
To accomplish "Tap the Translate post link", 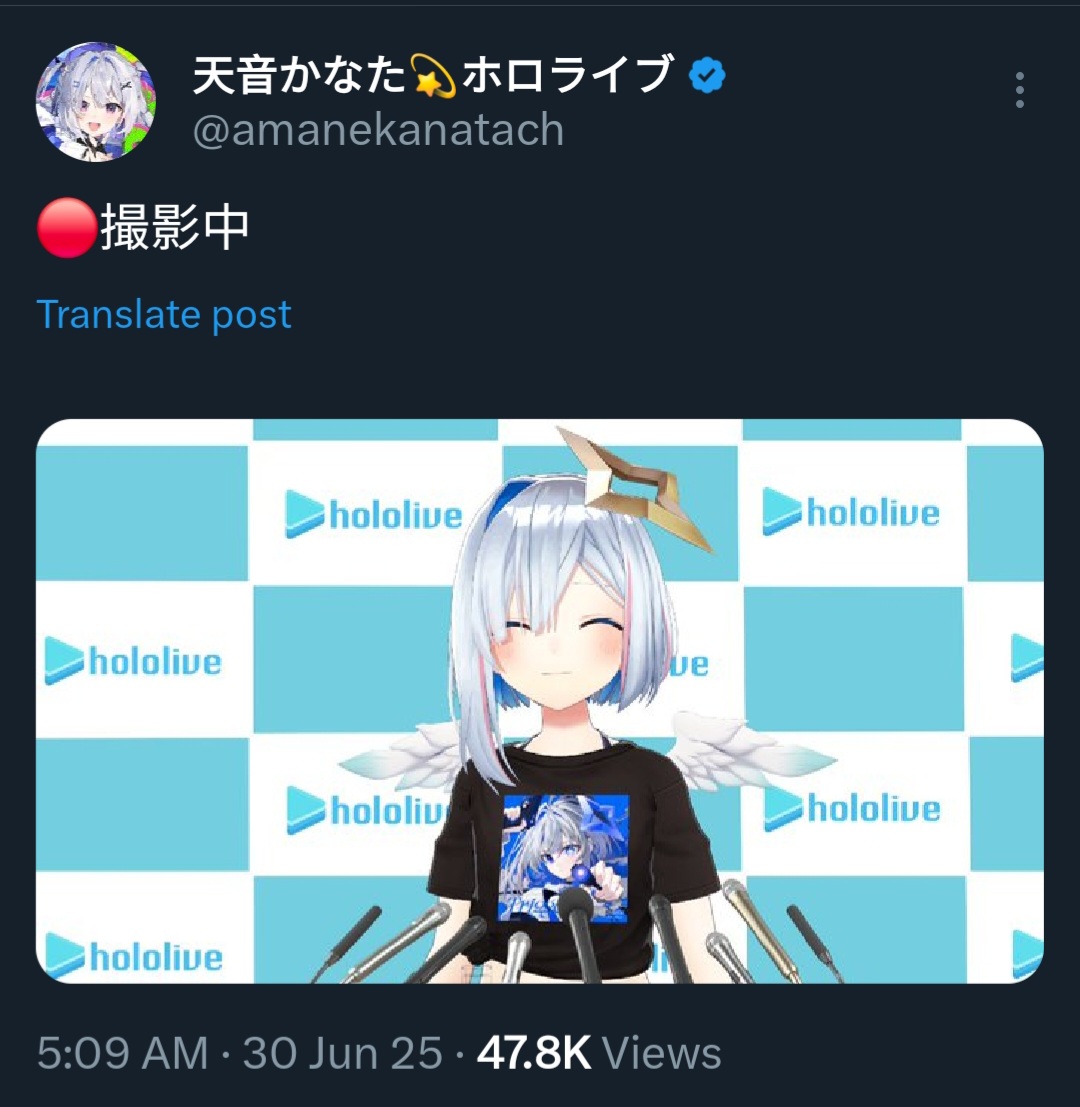I will 164,314.
